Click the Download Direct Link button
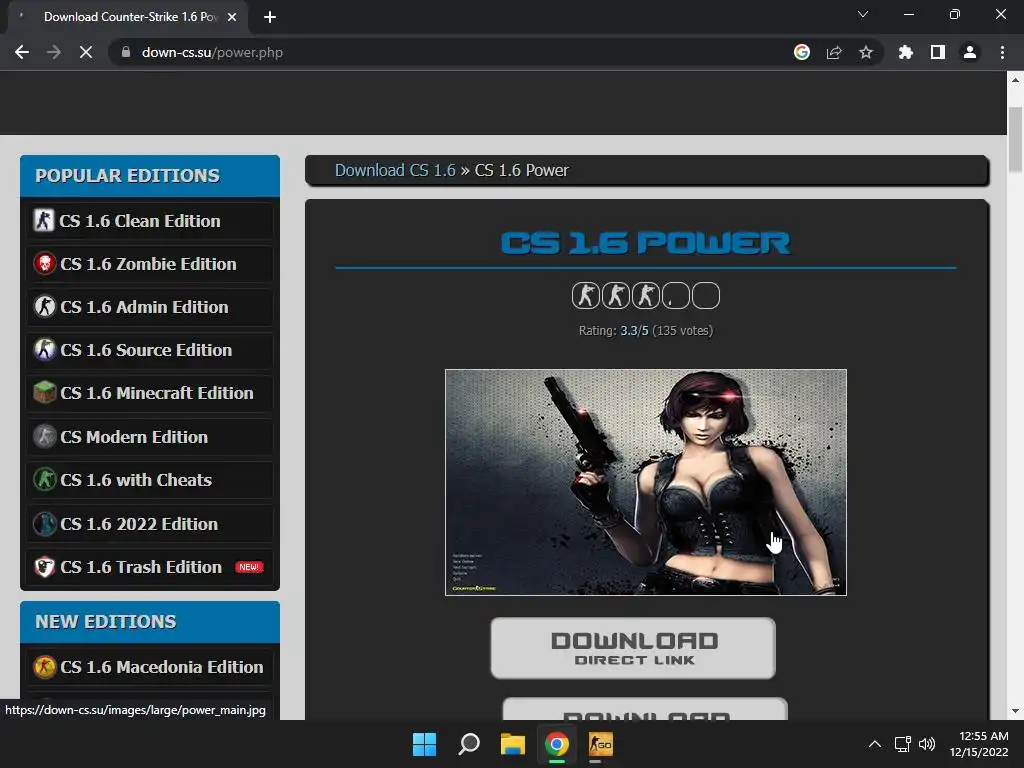 click(633, 648)
